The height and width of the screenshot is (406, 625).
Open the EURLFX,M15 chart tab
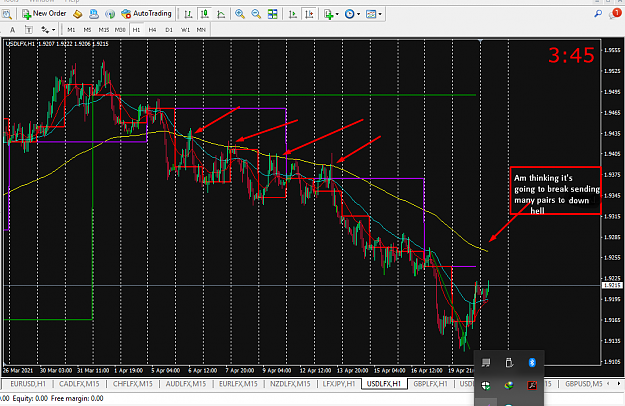click(238, 384)
